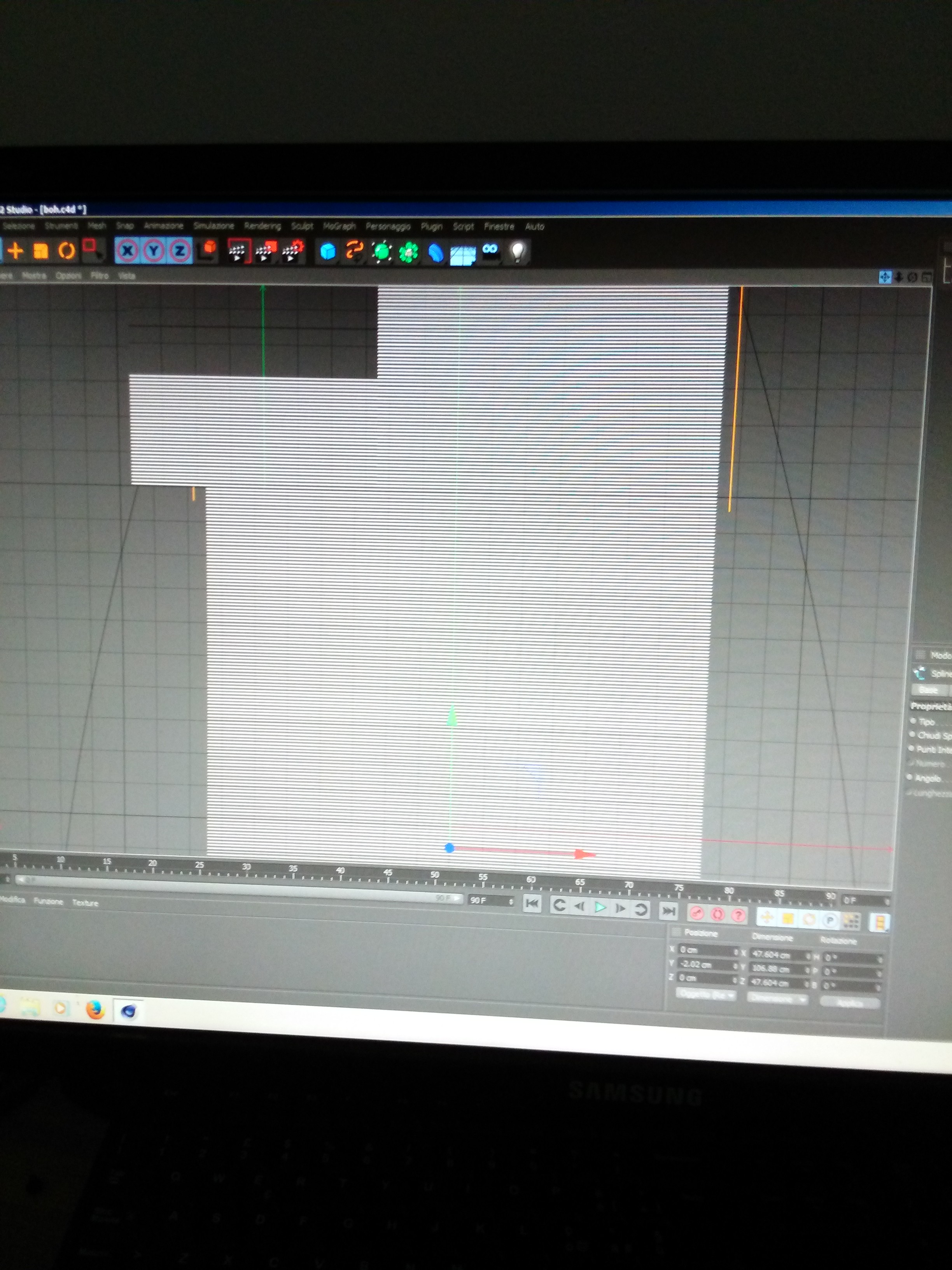
Task: Click the Texture material menu
Action: [x=85, y=903]
